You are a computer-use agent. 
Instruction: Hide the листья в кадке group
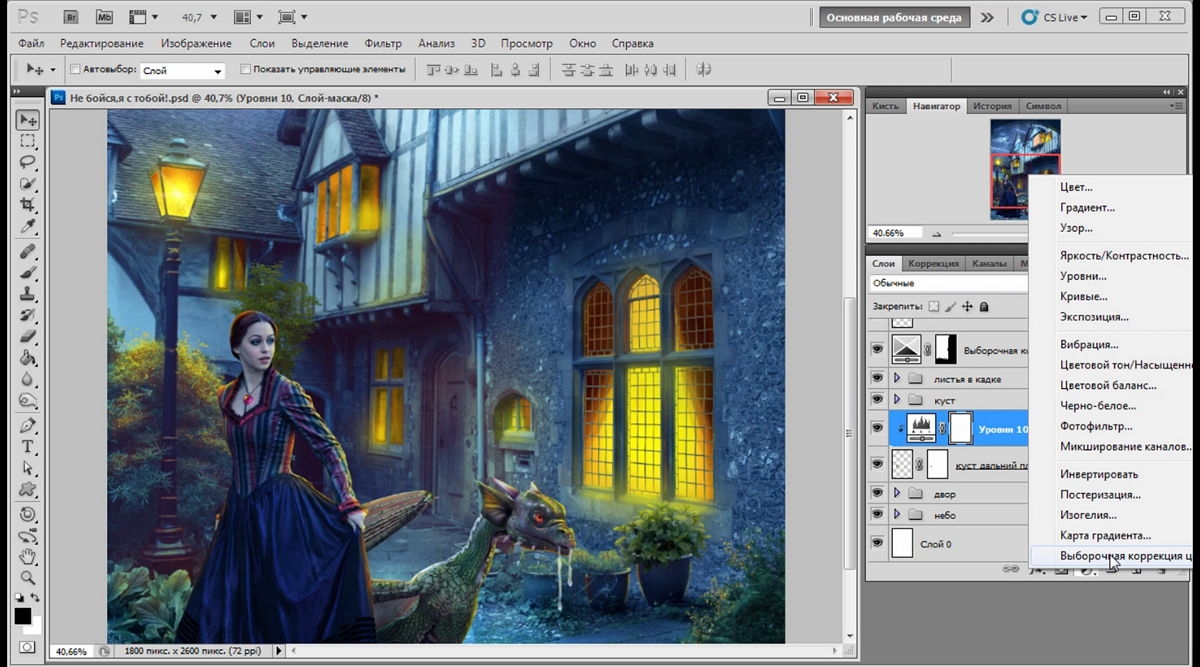click(877, 378)
